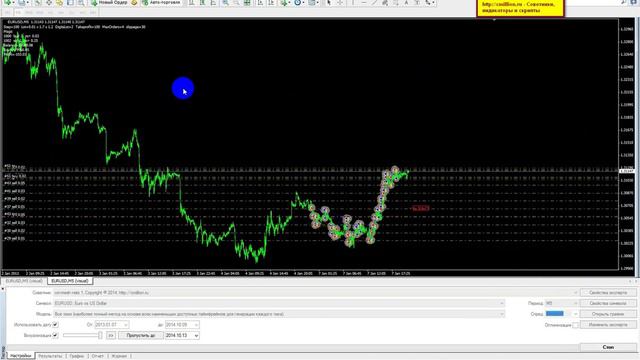Image resolution: width=640 pixels, height=360 pixels.
Task: Toggle the Strategy Tester toolbar icon
Action: 81,2
